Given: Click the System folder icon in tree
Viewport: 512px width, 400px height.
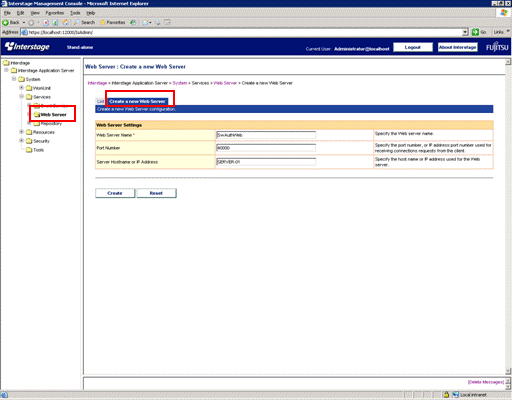Looking at the screenshot, I should pyautogui.click(x=22, y=79).
